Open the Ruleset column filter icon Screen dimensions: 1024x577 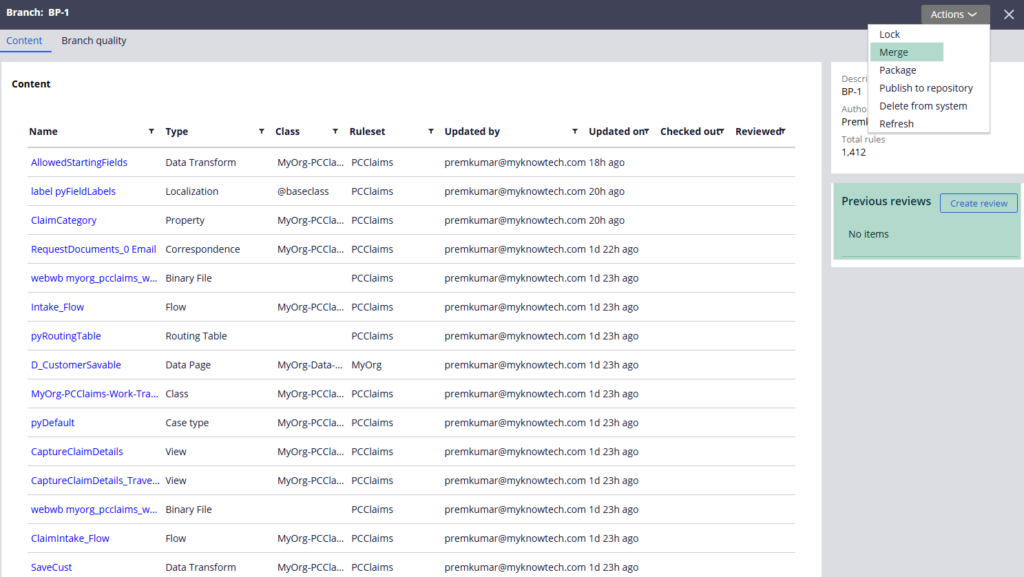tap(431, 131)
